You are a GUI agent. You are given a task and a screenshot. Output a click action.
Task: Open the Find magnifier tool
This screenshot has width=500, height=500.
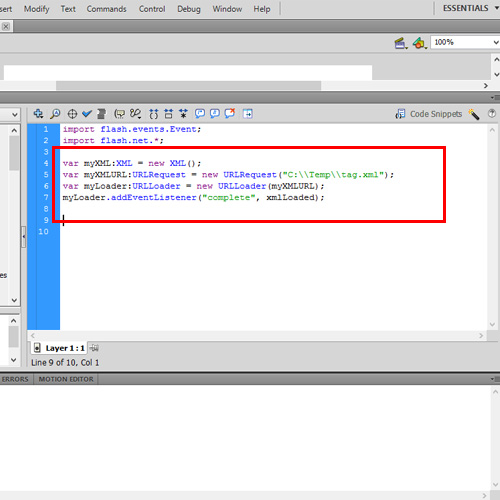[55, 114]
